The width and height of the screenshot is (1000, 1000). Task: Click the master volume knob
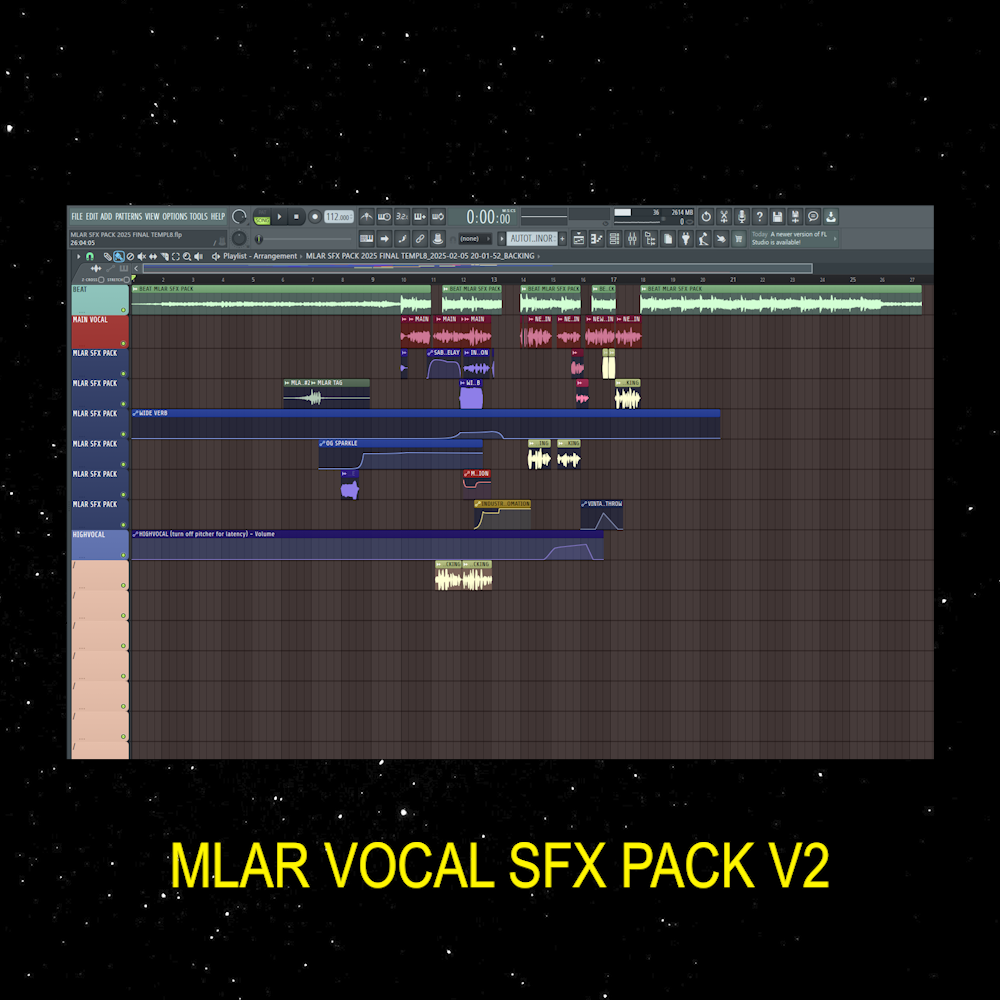tap(239, 217)
